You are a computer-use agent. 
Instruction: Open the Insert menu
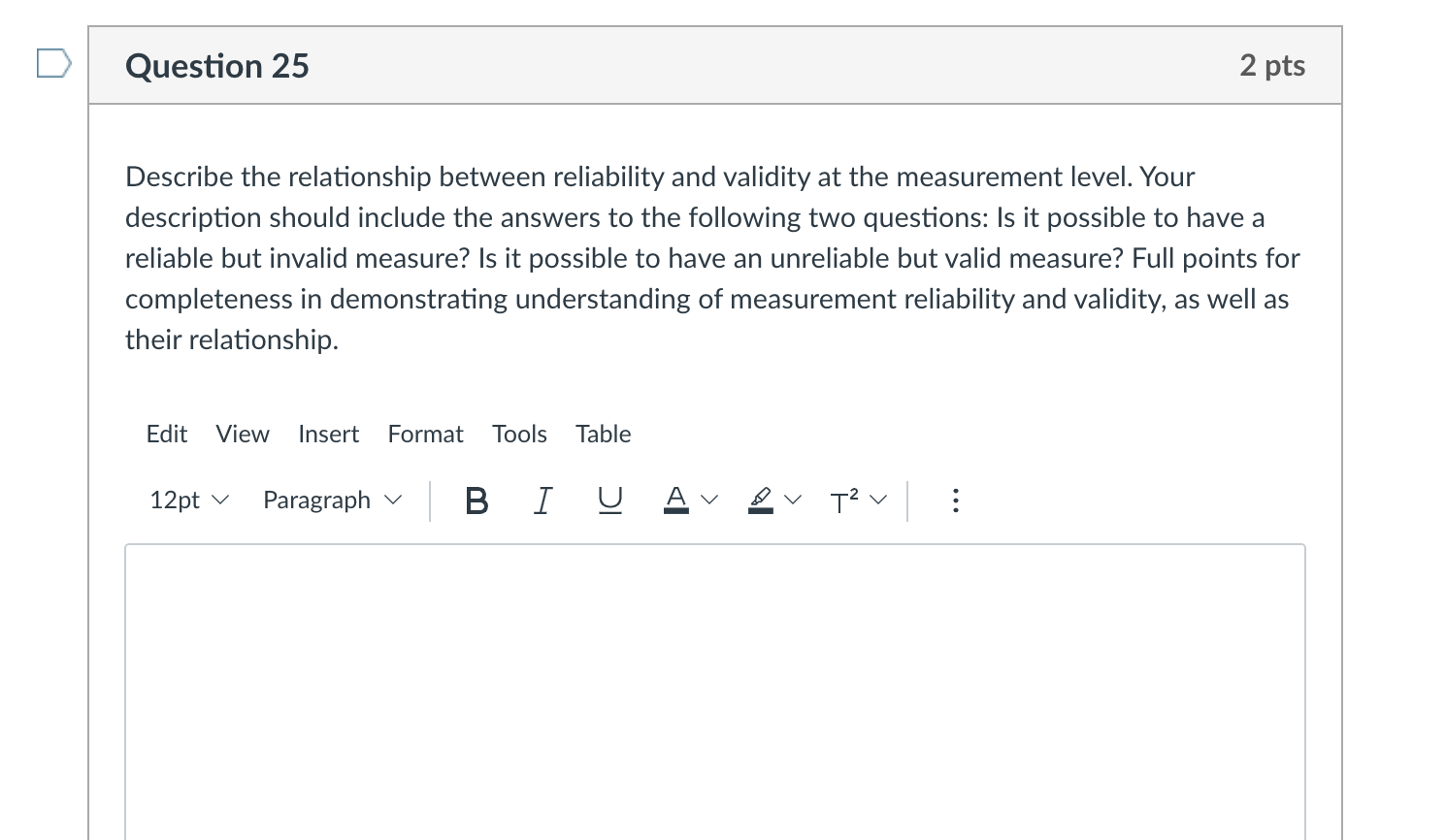pyautogui.click(x=329, y=434)
